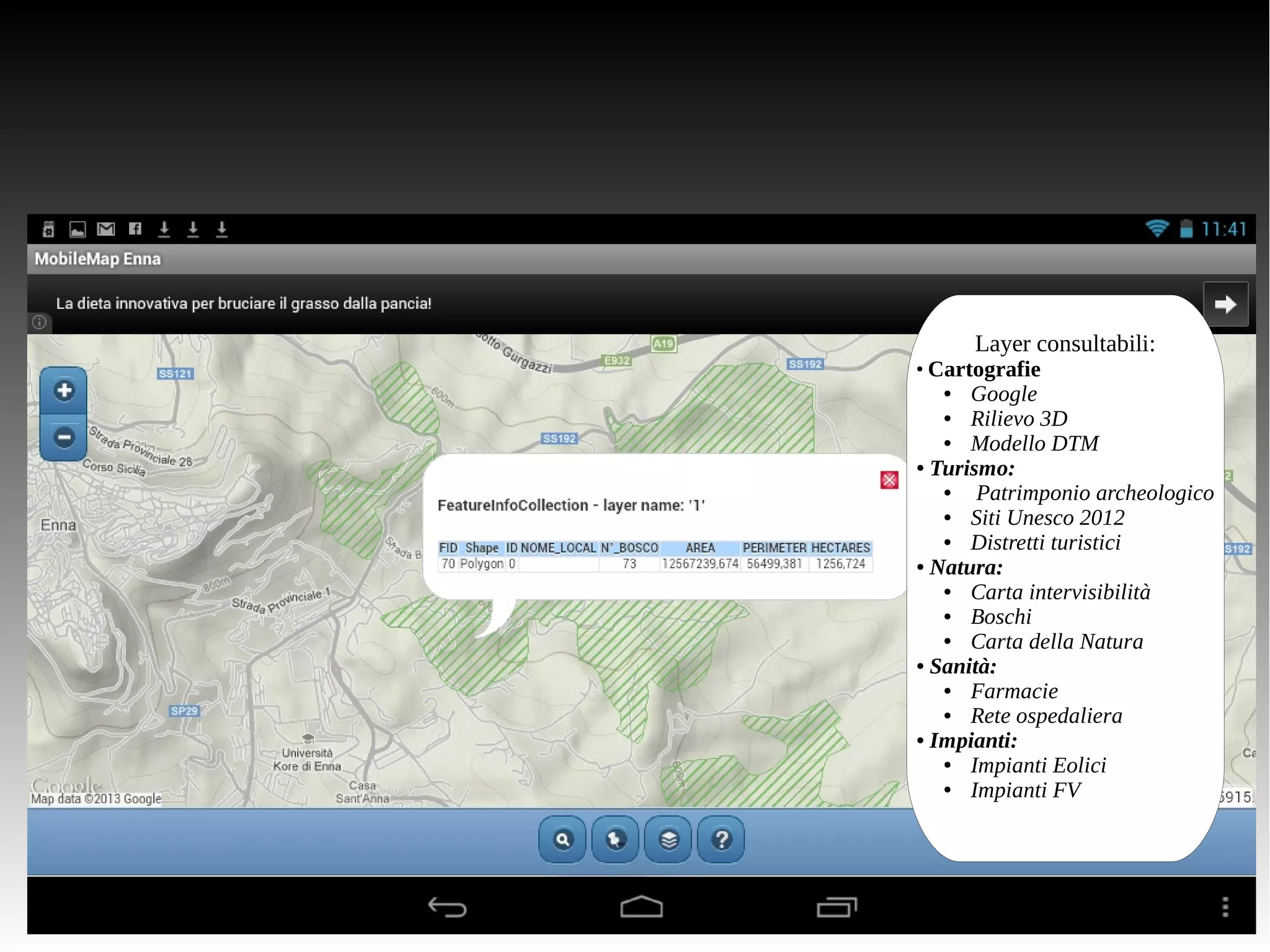Zoom out with the minus button
Viewport: 1270px width, 952px height.
tap(64, 437)
